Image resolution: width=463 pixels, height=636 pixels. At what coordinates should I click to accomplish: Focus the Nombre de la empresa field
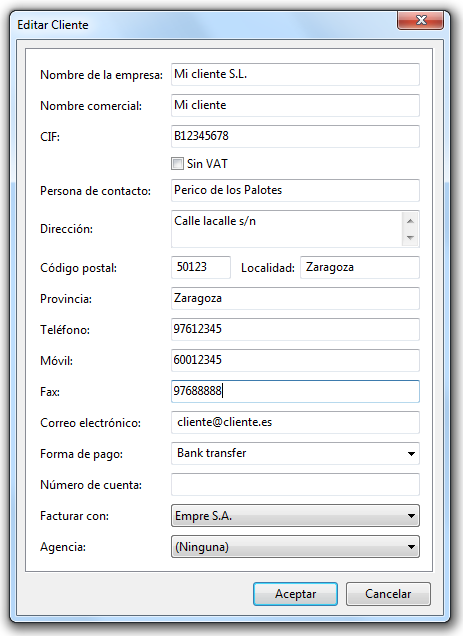click(295, 74)
